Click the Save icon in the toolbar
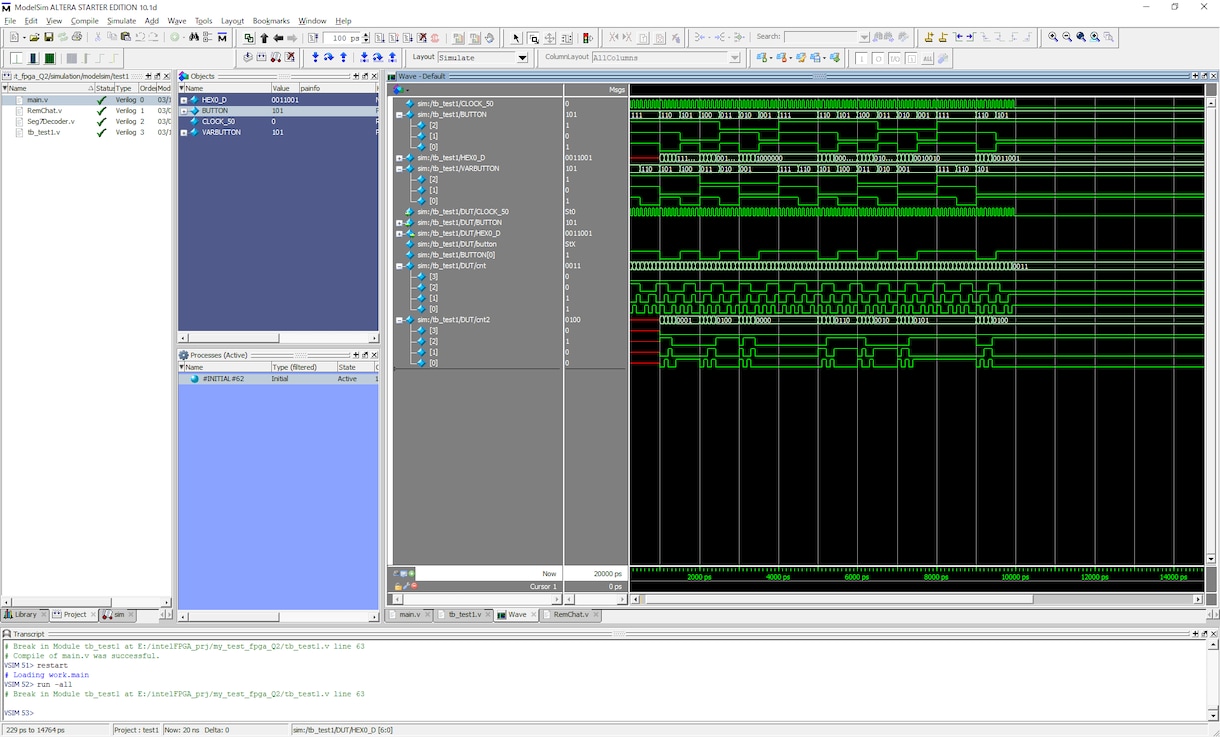This screenshot has width=1220, height=737. click(48, 37)
